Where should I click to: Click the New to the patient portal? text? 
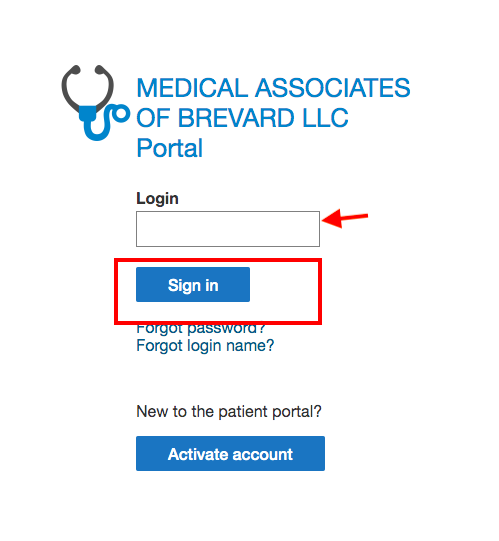click(x=229, y=411)
